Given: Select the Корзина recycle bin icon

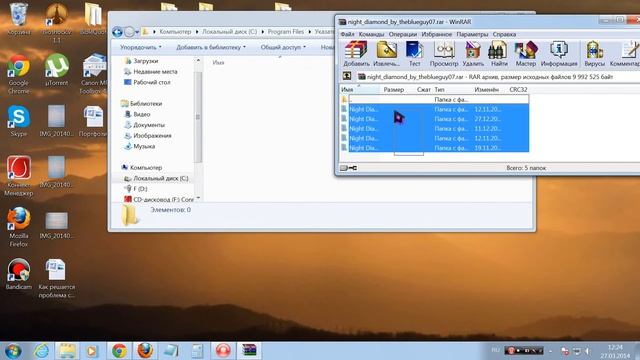Looking at the screenshot, I should click(x=18, y=19).
